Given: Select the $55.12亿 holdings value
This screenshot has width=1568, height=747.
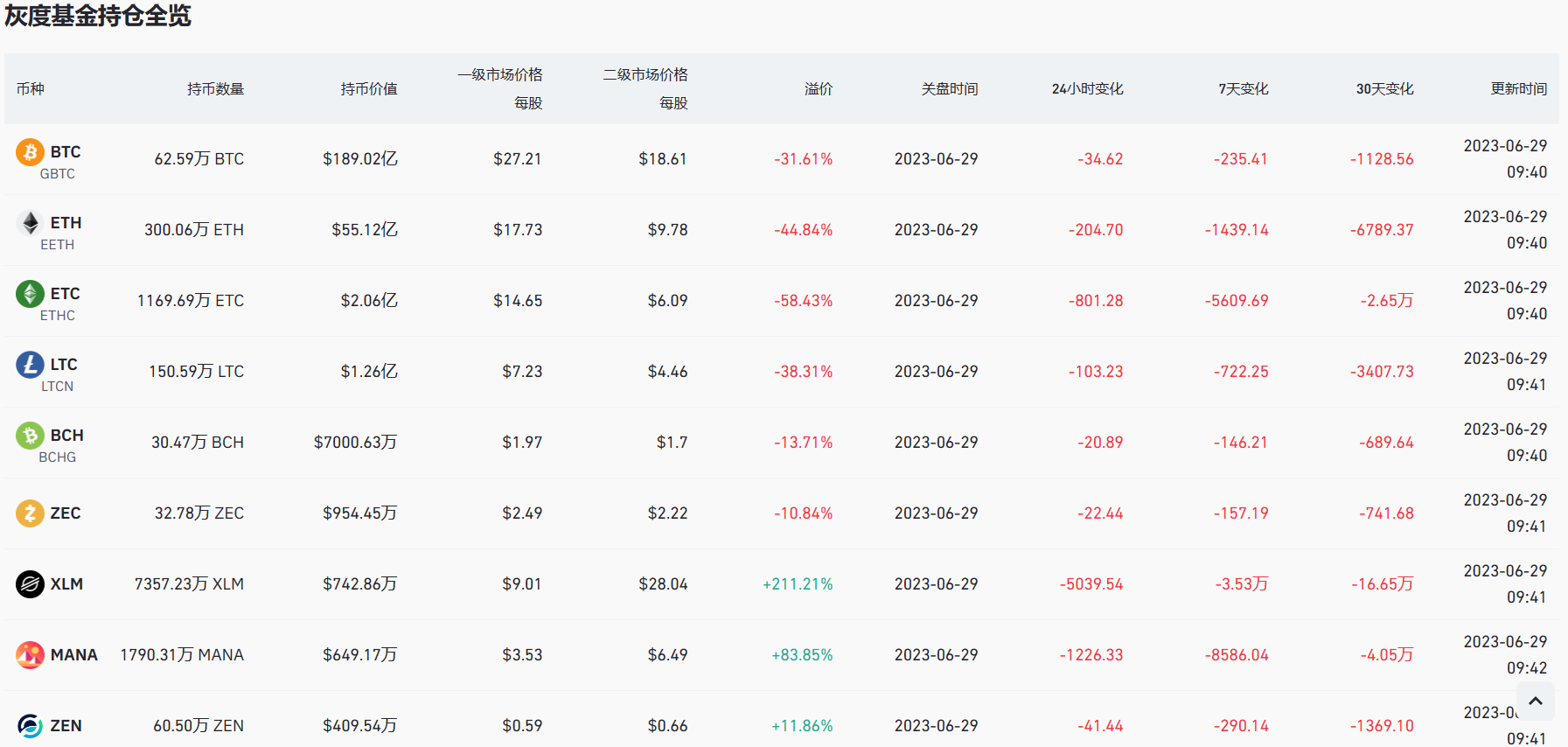Looking at the screenshot, I should [365, 230].
